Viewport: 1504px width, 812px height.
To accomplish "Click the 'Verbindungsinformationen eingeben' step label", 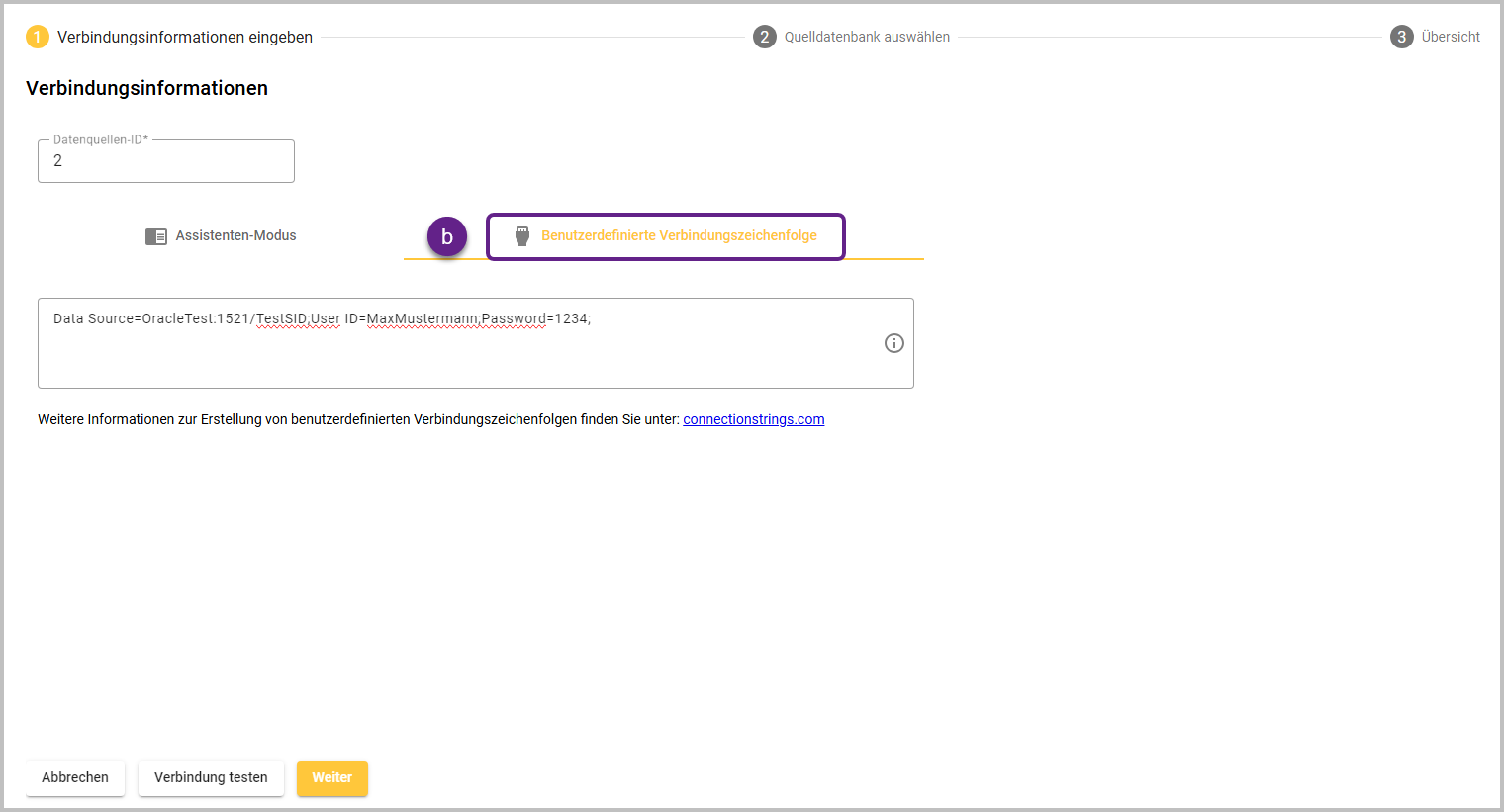I will (185, 37).
